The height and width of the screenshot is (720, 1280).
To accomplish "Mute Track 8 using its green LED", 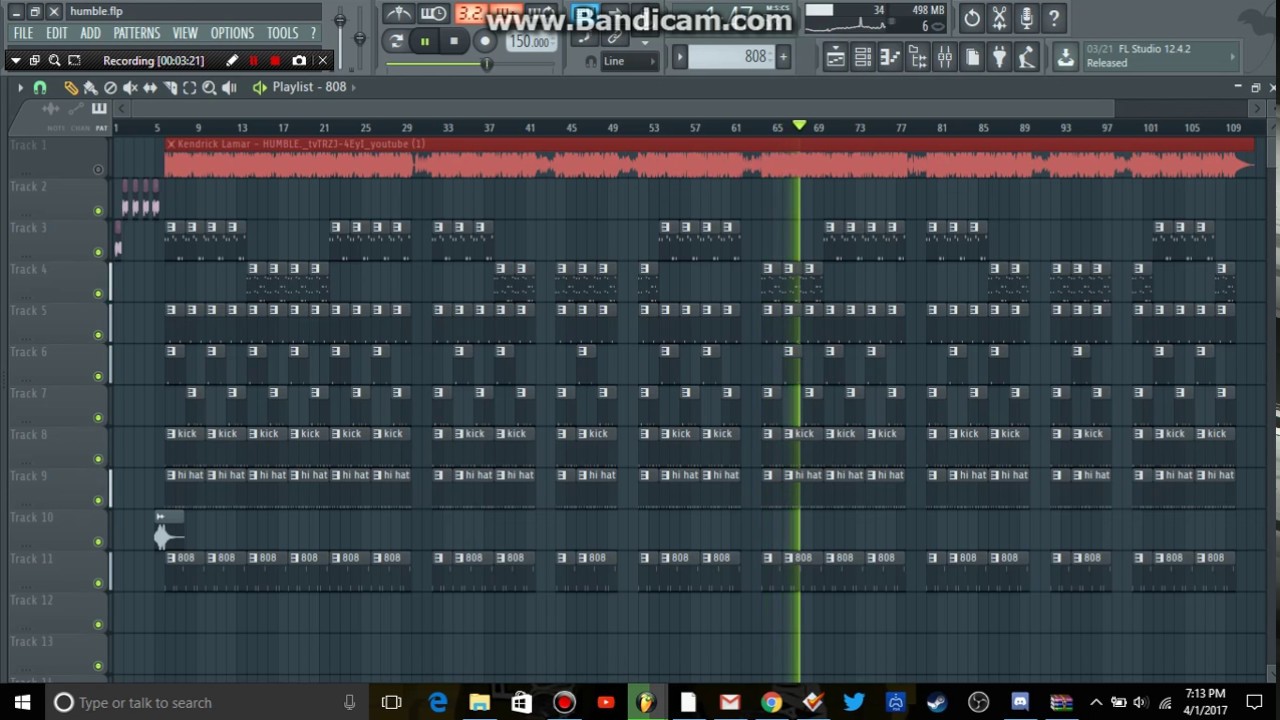I will 98,459.
